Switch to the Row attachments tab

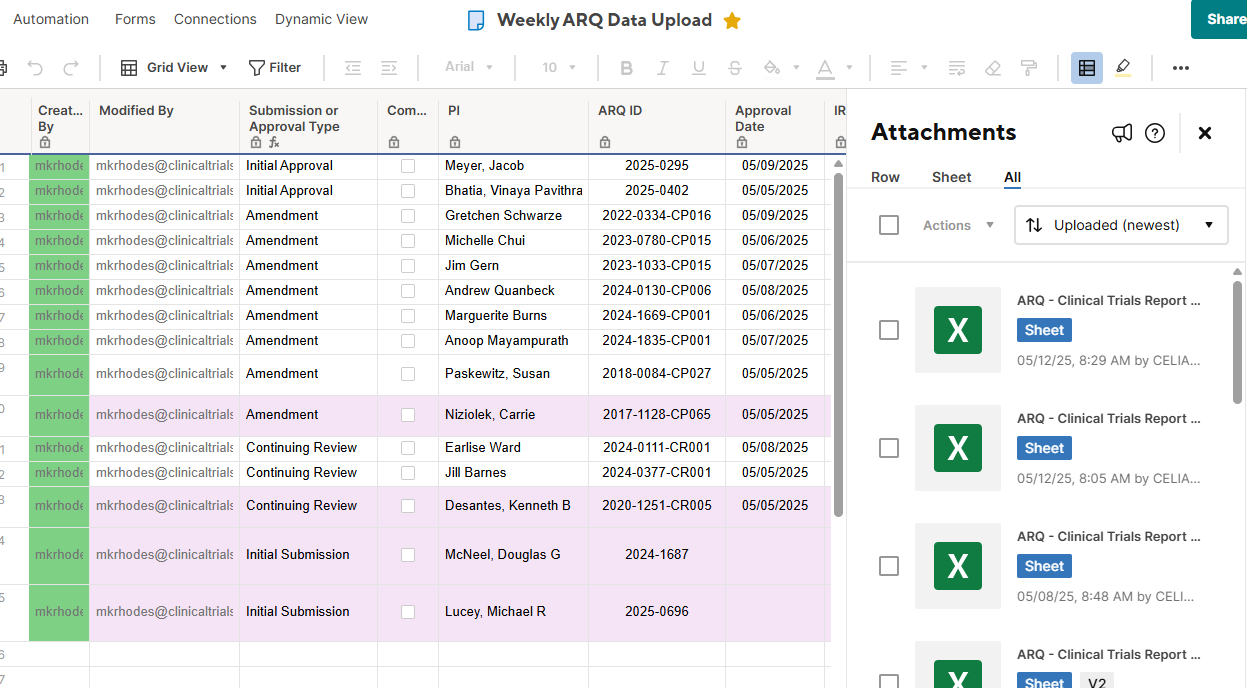coord(885,177)
